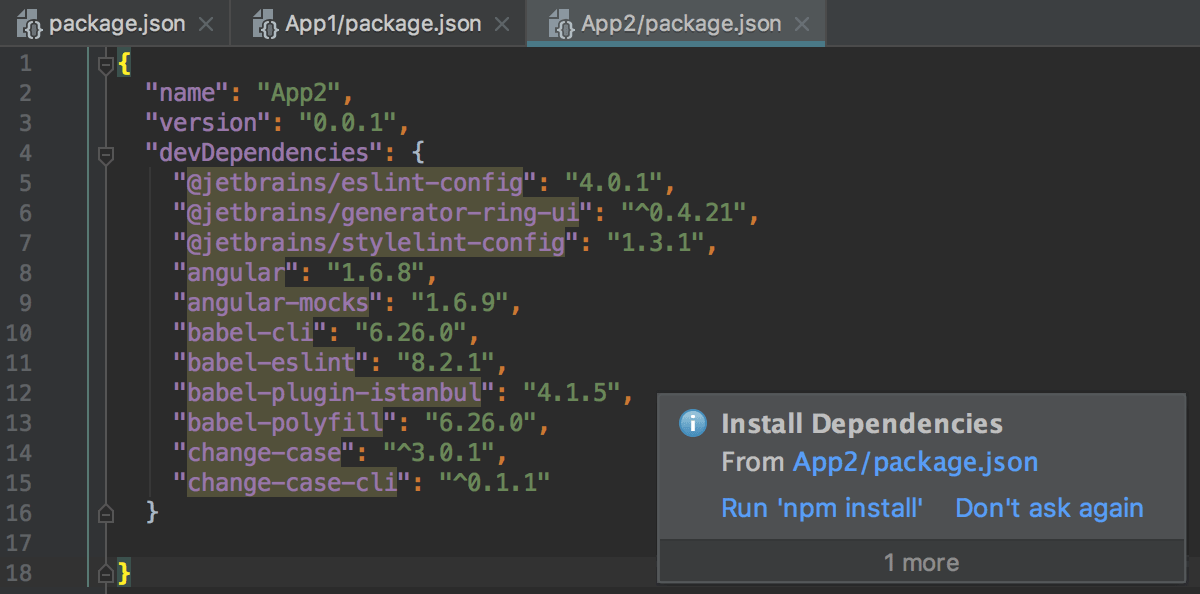
Task: Expand the '1 more' notification entry
Action: pyautogui.click(x=921, y=562)
